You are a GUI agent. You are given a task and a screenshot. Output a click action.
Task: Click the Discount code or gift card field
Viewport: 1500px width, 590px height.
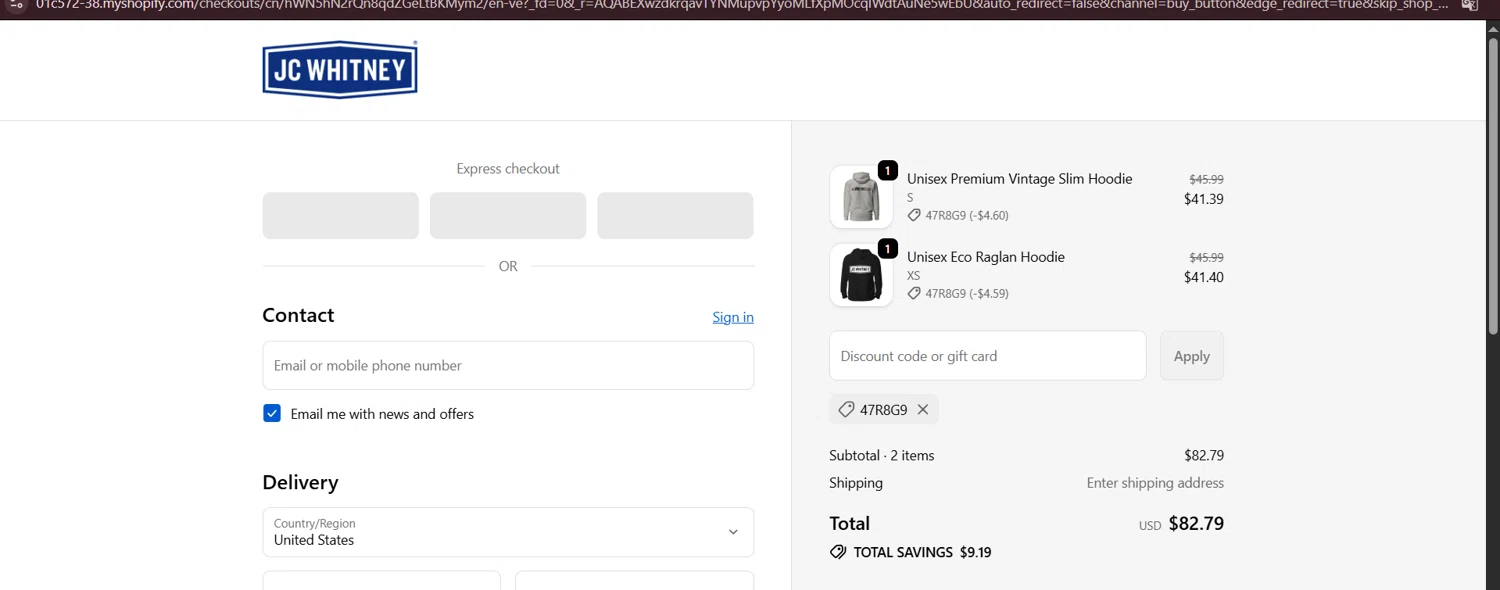tap(987, 356)
